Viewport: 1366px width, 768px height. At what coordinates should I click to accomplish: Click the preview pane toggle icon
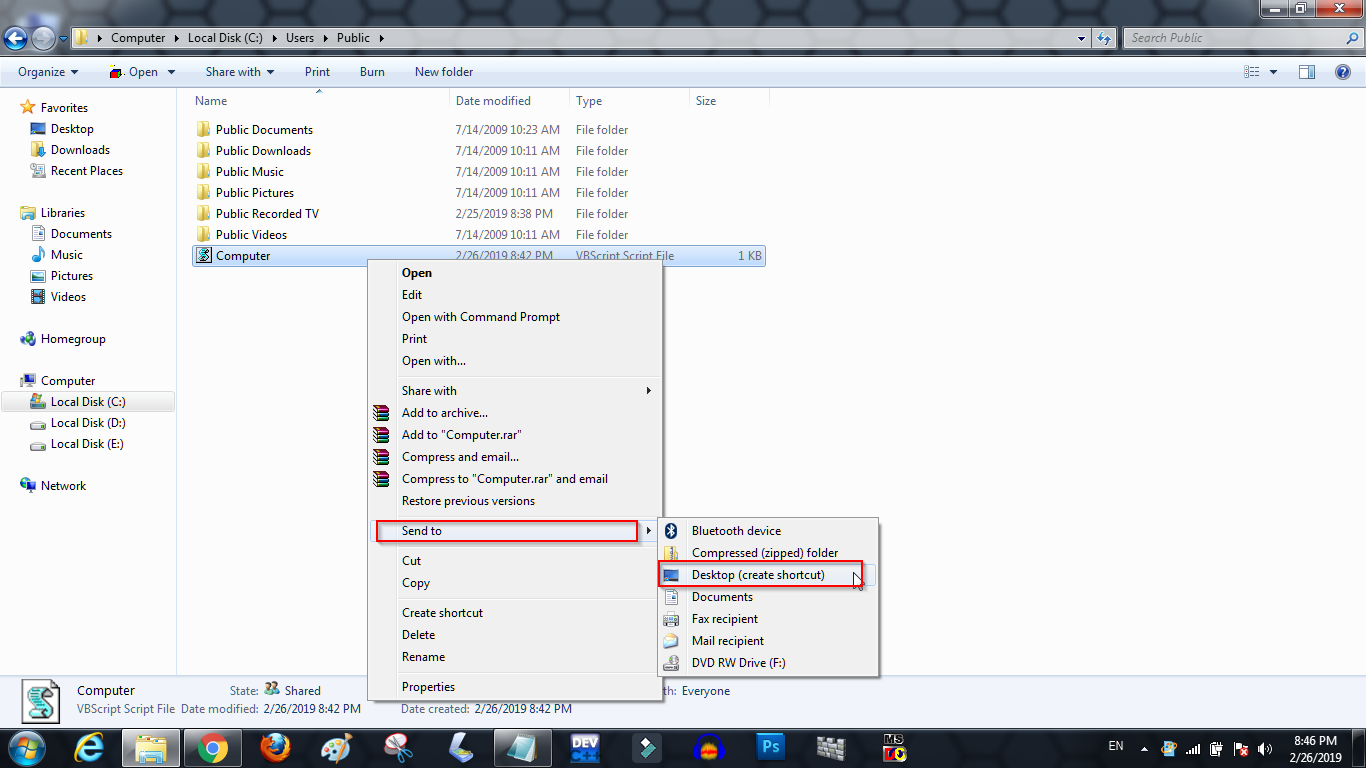point(1306,72)
